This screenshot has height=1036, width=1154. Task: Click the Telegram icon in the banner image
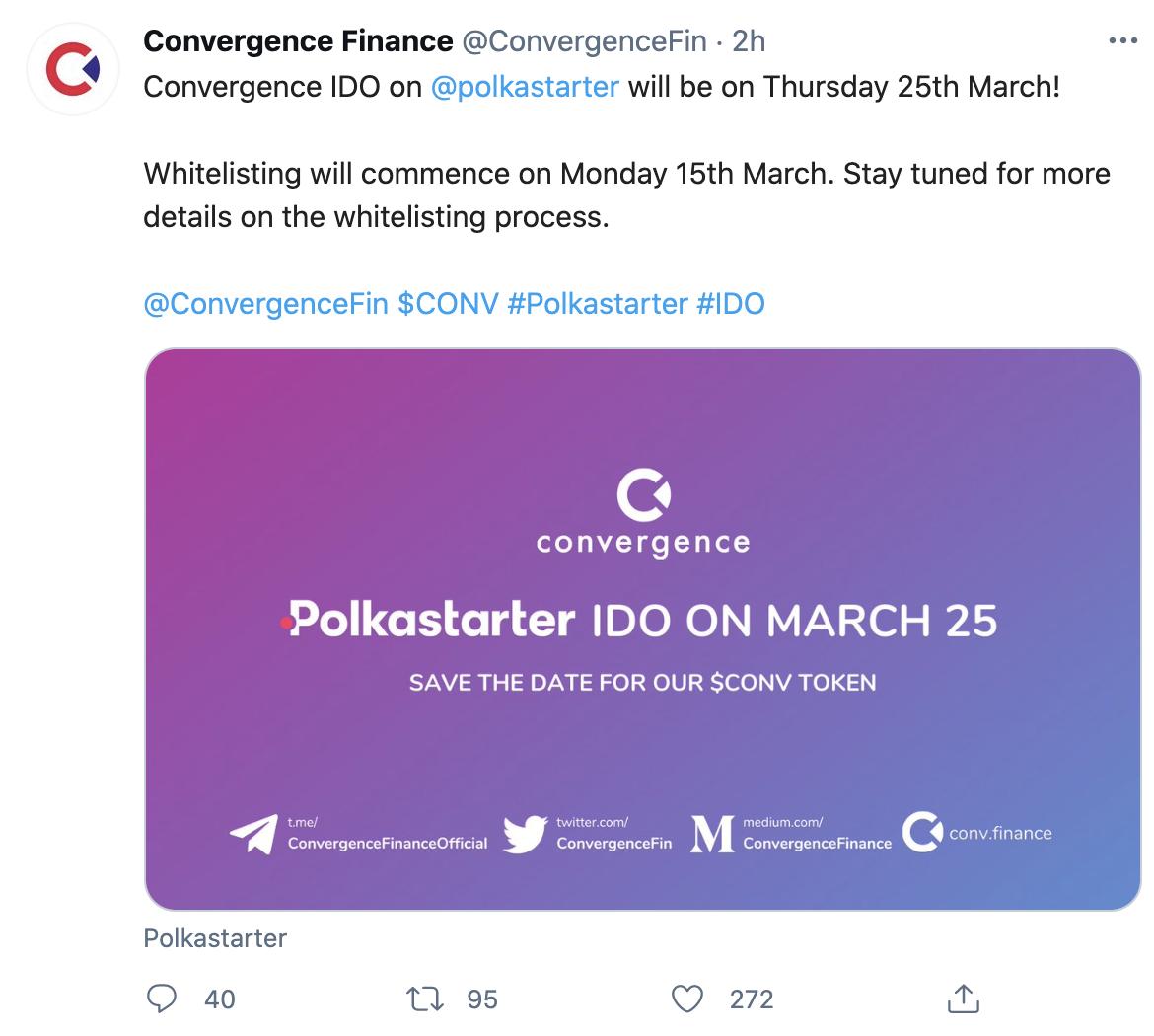click(x=252, y=834)
